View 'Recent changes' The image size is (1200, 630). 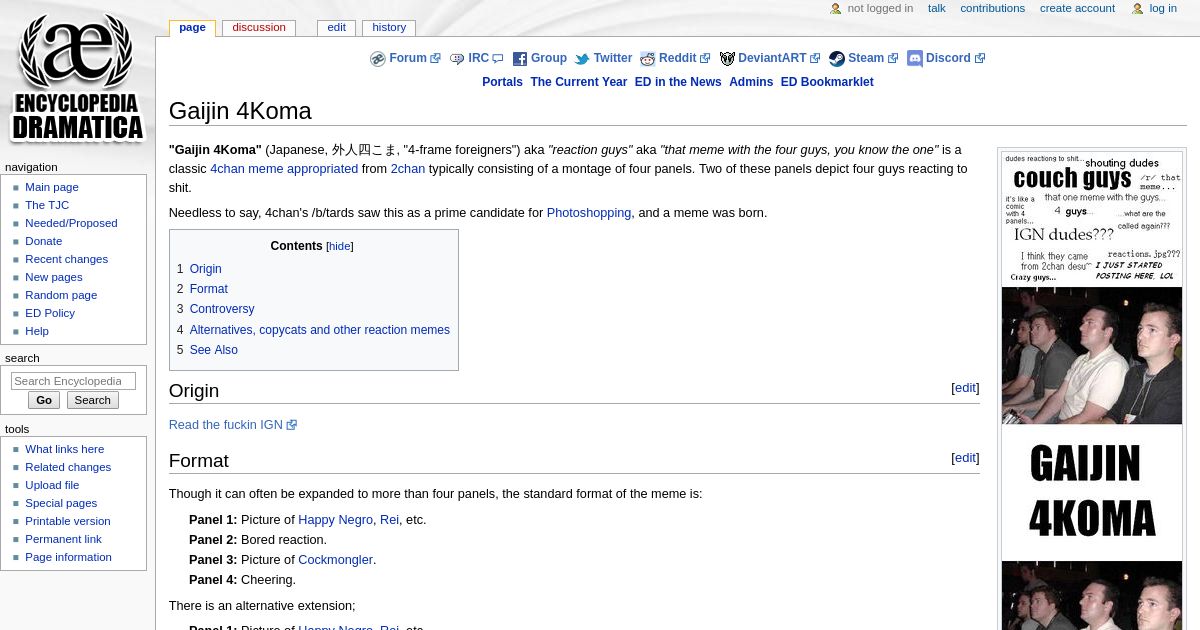pyautogui.click(x=66, y=259)
